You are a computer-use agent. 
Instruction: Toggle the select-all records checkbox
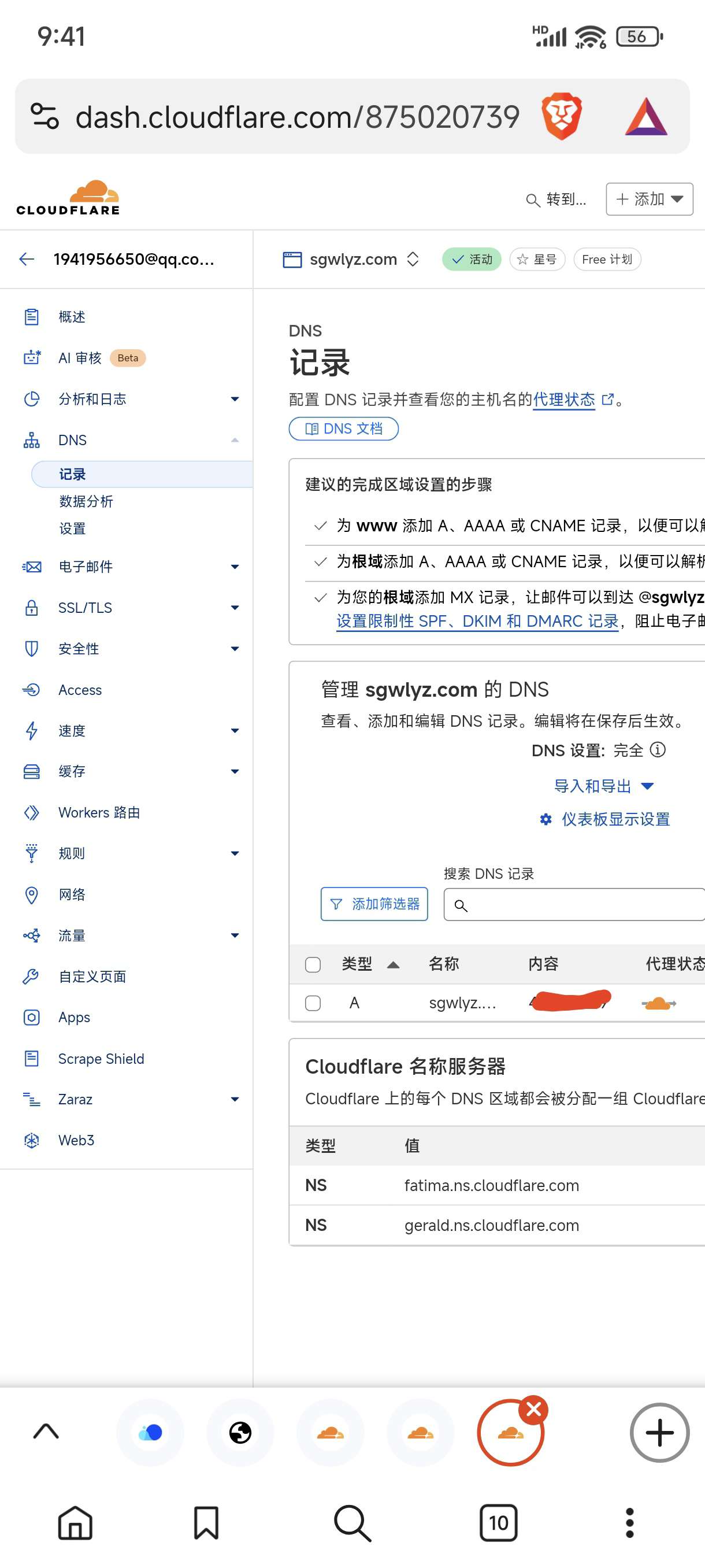[313, 964]
